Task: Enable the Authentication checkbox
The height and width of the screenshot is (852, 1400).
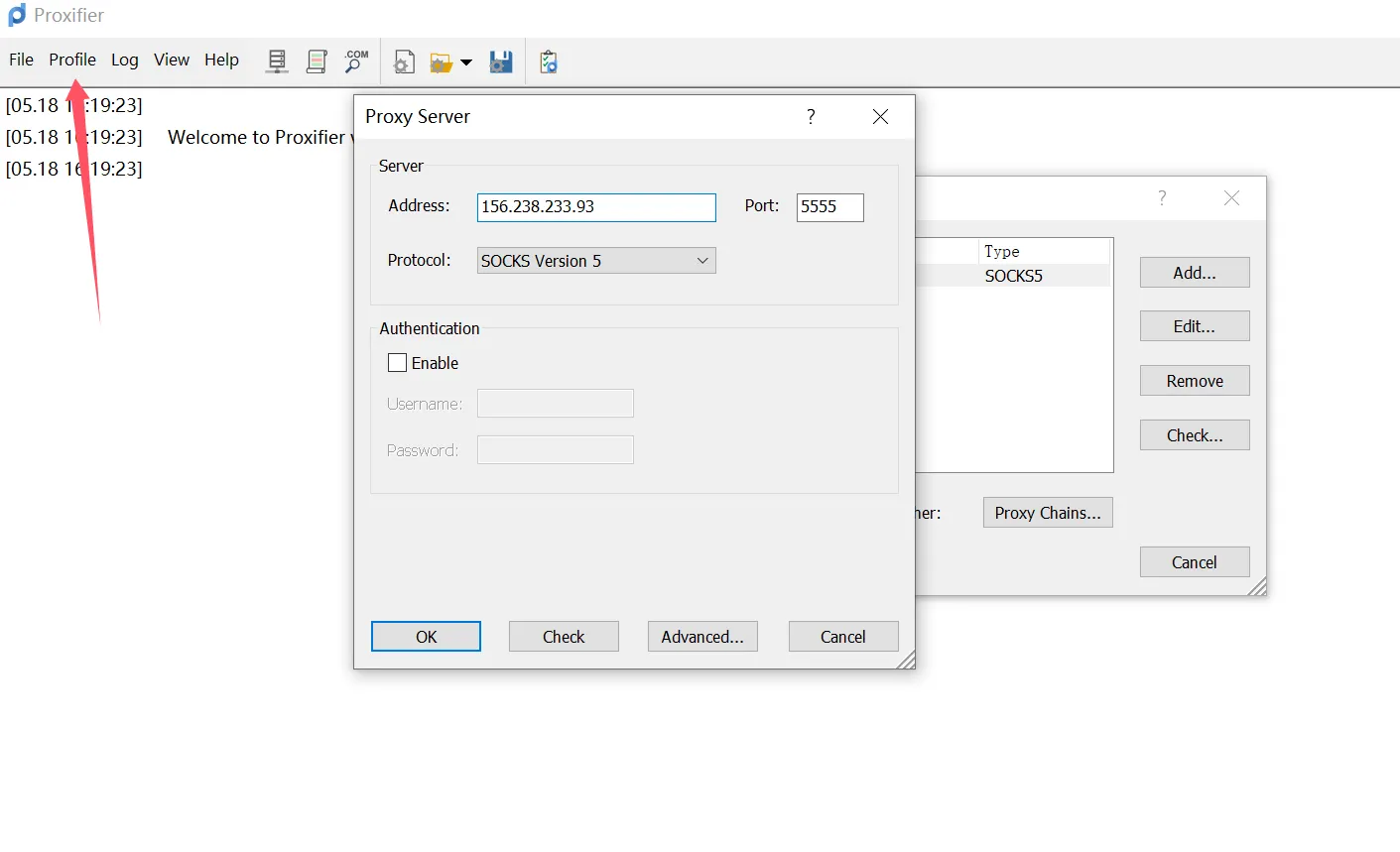Action: 398,363
